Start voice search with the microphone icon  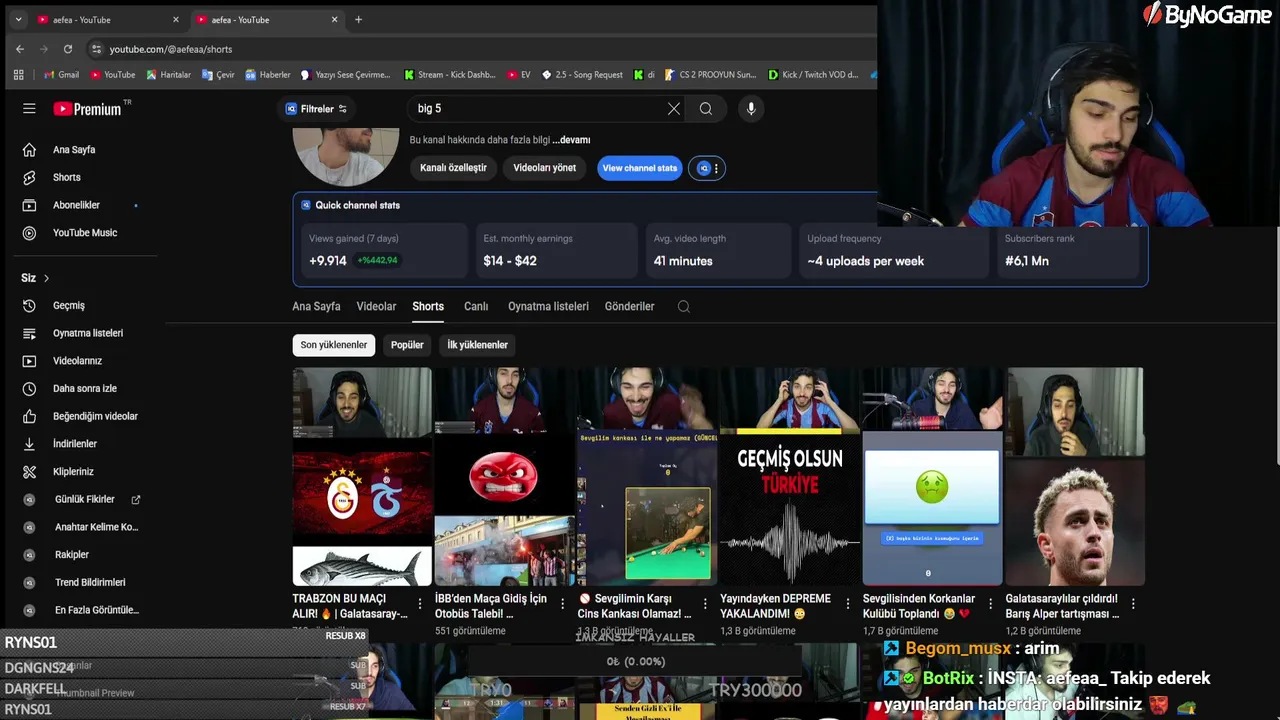pos(751,109)
